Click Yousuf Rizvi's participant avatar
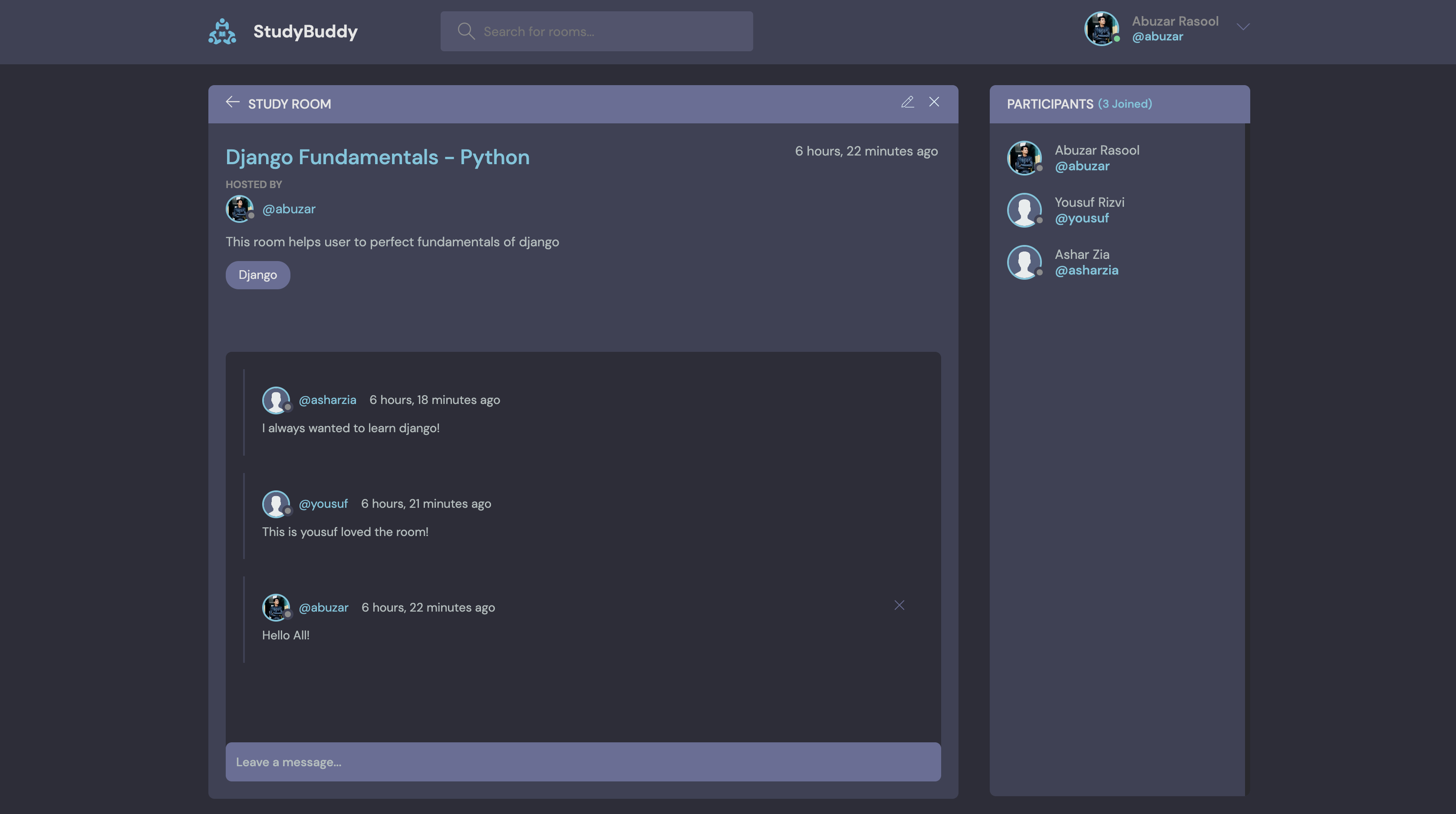Image resolution: width=1456 pixels, height=814 pixels. pyautogui.click(x=1024, y=210)
